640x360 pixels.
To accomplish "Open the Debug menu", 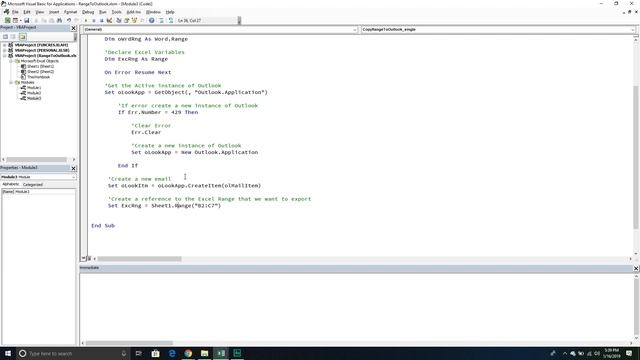I will 88,12.
